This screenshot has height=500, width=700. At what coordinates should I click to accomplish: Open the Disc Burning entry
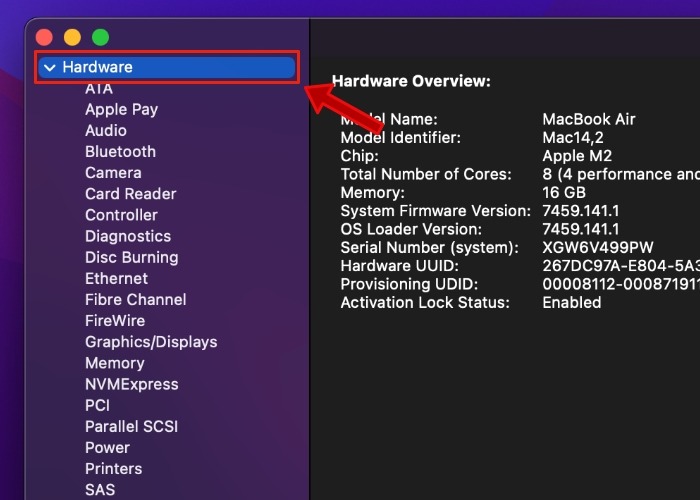point(132,257)
